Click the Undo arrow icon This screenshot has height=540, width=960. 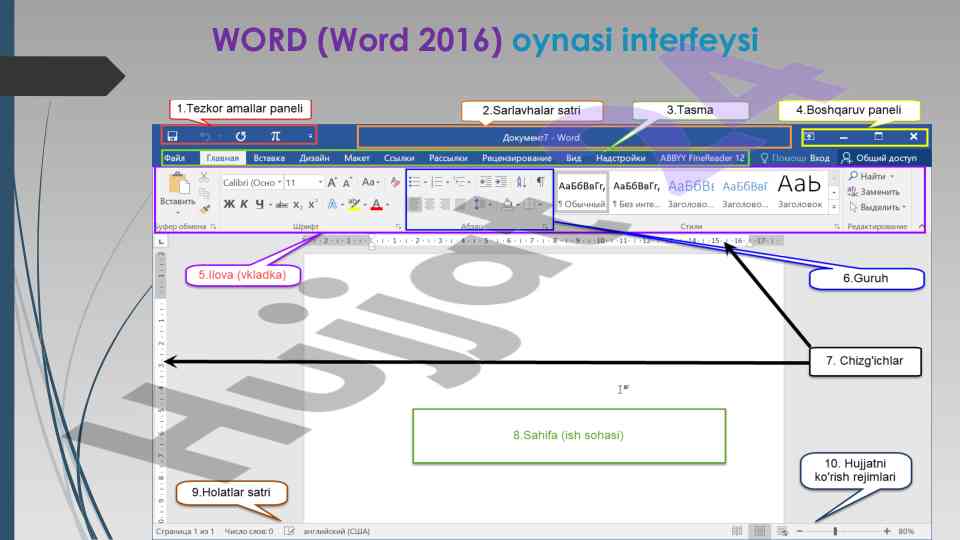[206, 136]
